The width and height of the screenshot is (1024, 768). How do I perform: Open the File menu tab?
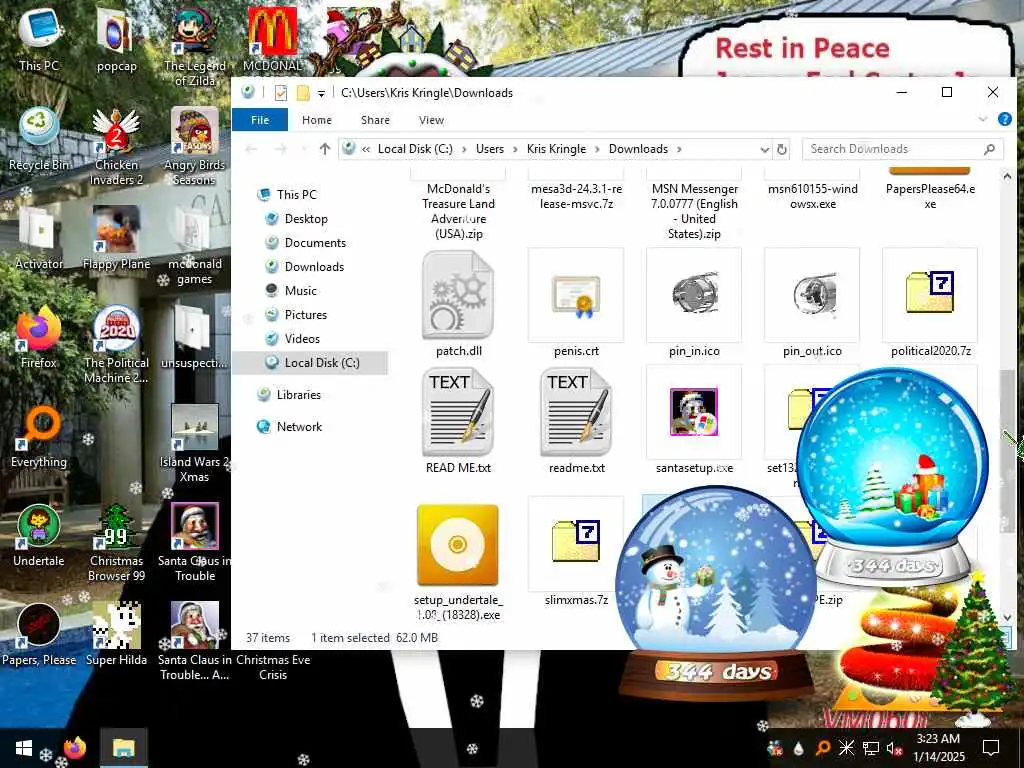(260, 120)
